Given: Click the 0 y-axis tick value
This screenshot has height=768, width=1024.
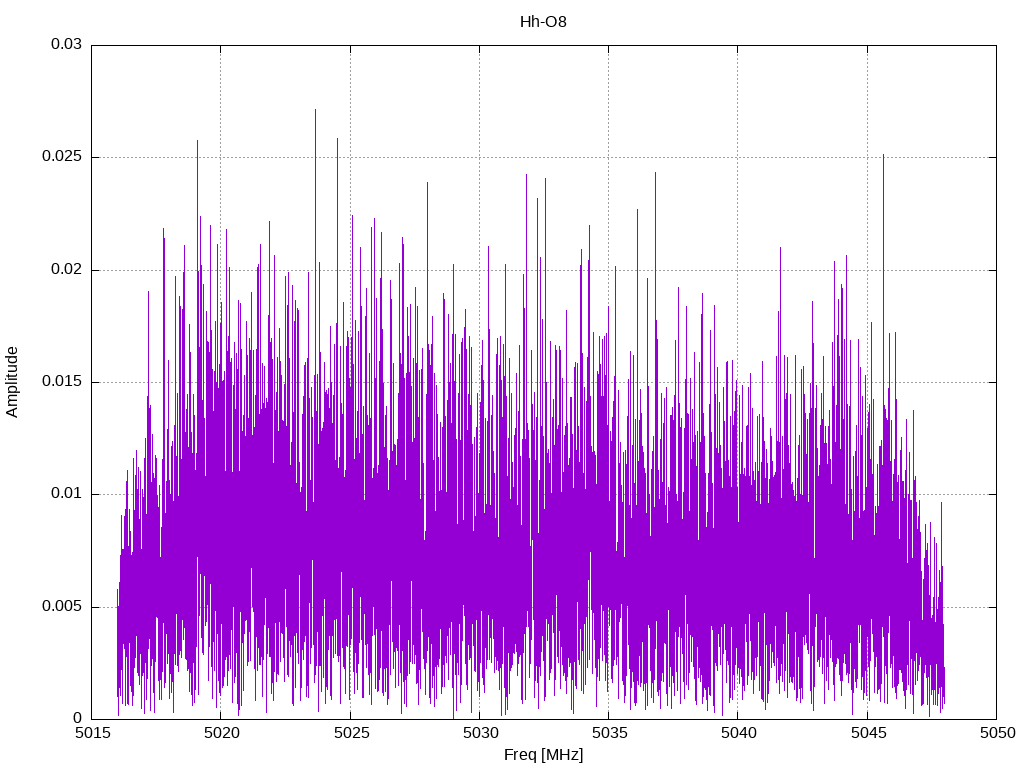Looking at the screenshot, I should point(78,718).
